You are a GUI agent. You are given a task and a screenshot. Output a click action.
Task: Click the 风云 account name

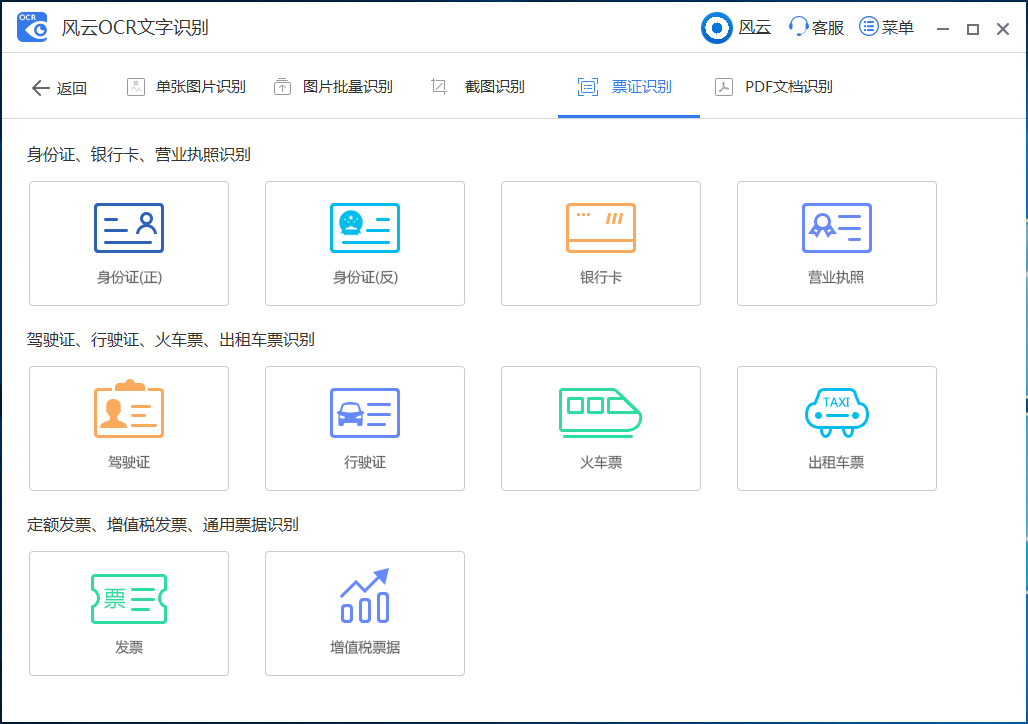tap(755, 28)
